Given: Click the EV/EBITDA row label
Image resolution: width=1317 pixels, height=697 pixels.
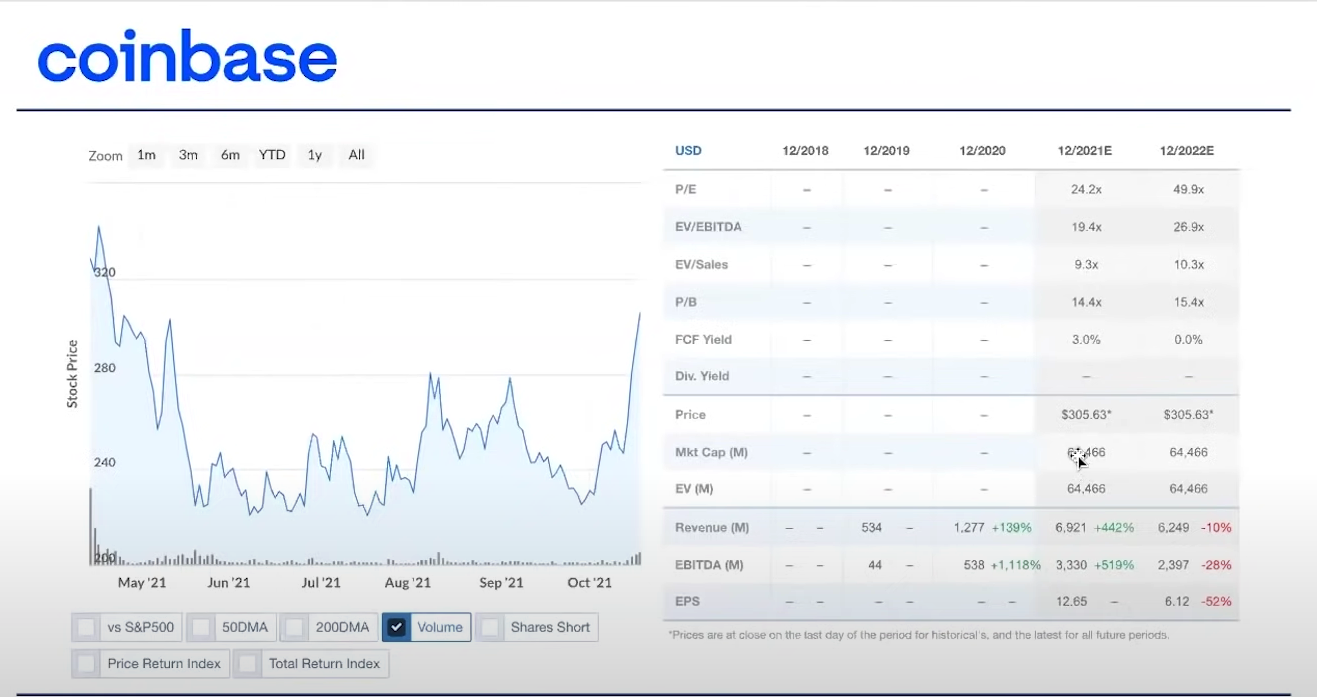Looking at the screenshot, I should [x=708, y=227].
